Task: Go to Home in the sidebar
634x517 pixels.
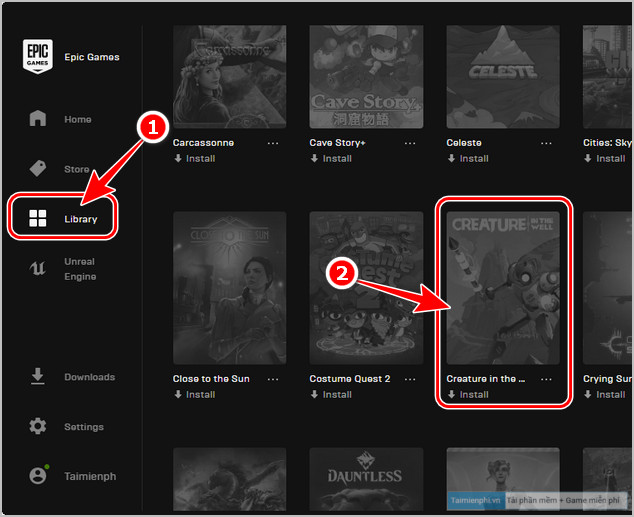Action: (78, 119)
